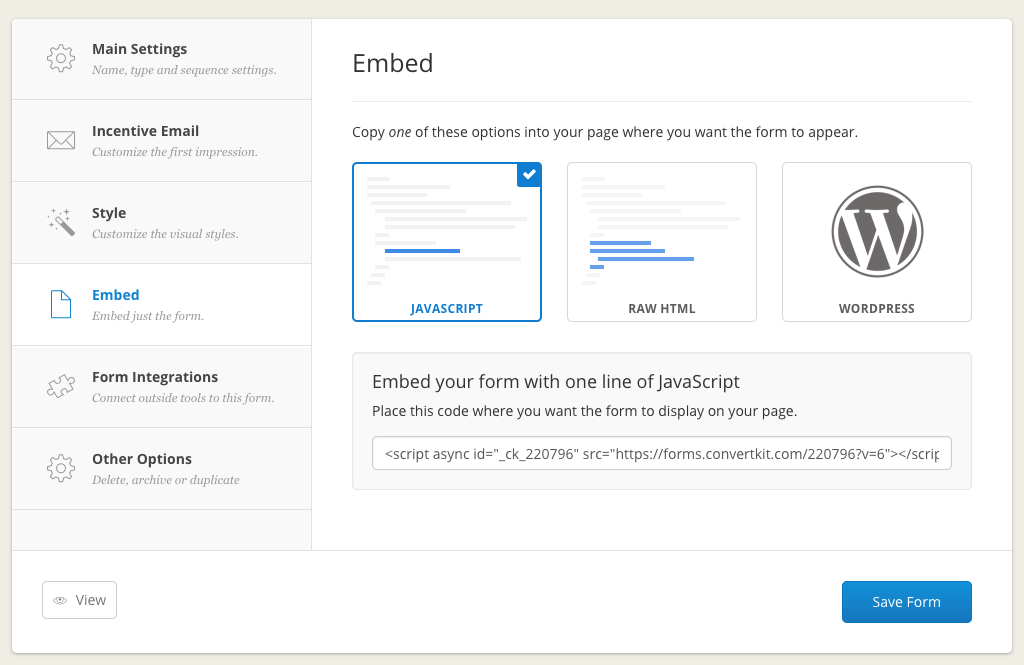This screenshot has height=665, width=1024.
Task: Click the blue checkmark on JavaScript card
Action: (529, 174)
